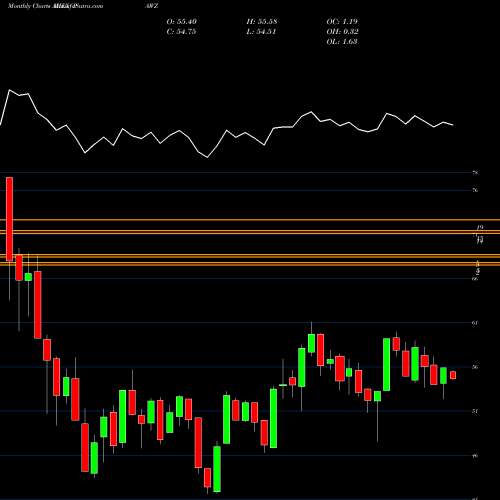
Task: Click the 51 price axis label
Action: pyautogui.click(x=475, y=411)
